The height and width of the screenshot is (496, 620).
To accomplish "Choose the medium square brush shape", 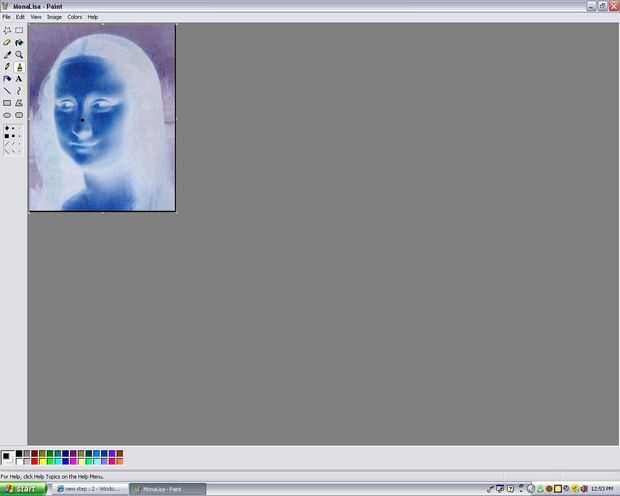I will (x=13, y=136).
